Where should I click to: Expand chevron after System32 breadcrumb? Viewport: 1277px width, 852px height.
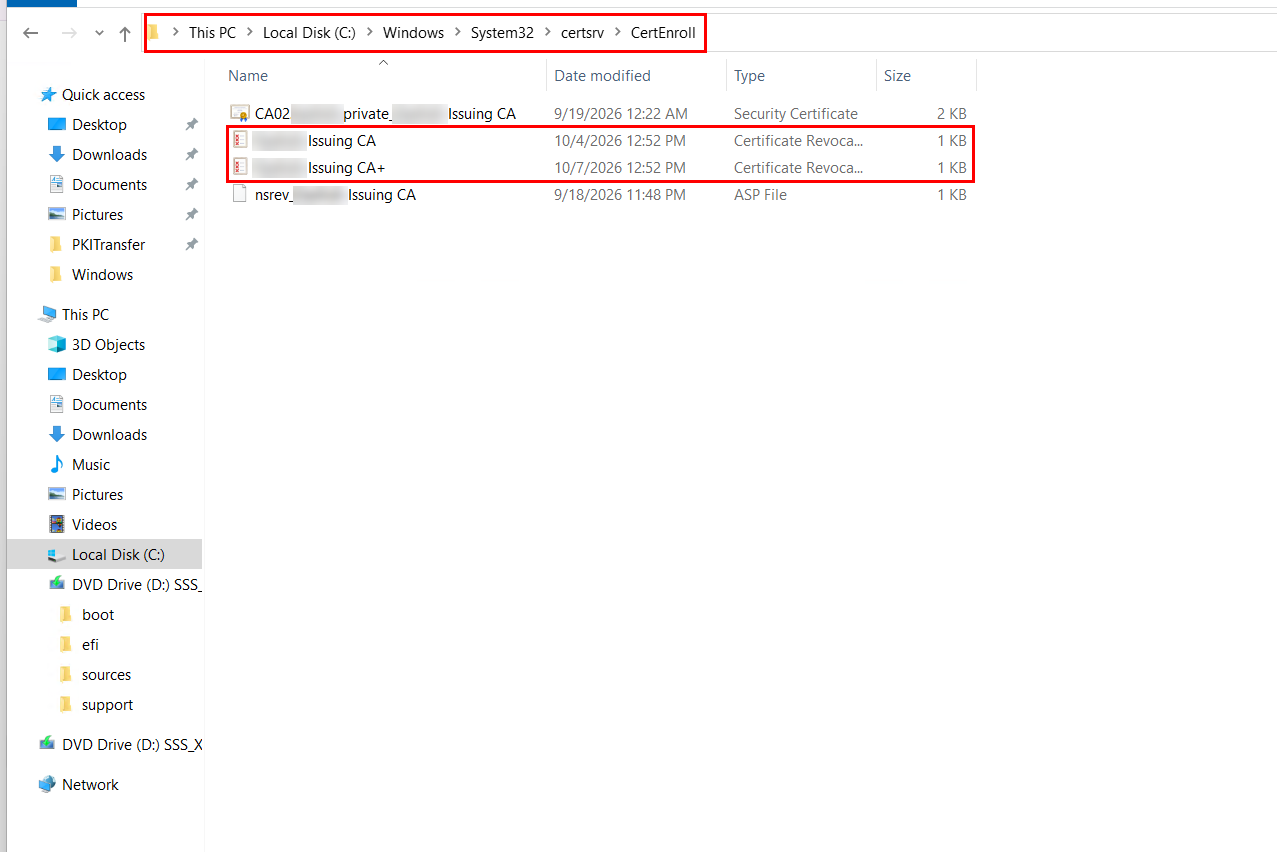click(548, 32)
